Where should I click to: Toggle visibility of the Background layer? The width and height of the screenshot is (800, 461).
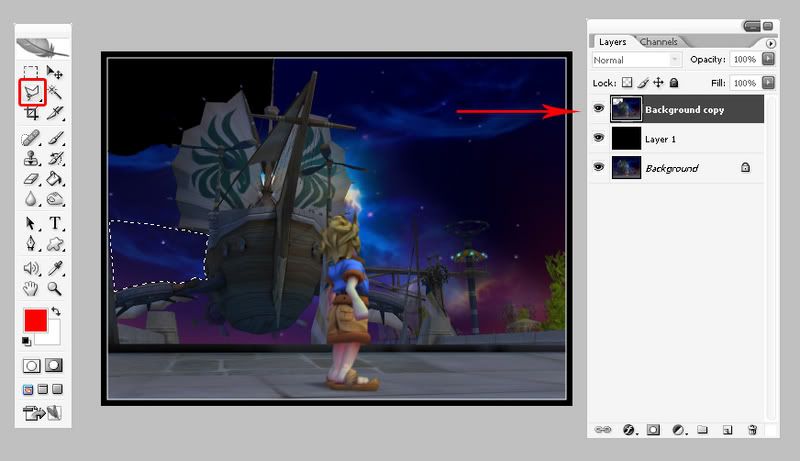point(598,167)
